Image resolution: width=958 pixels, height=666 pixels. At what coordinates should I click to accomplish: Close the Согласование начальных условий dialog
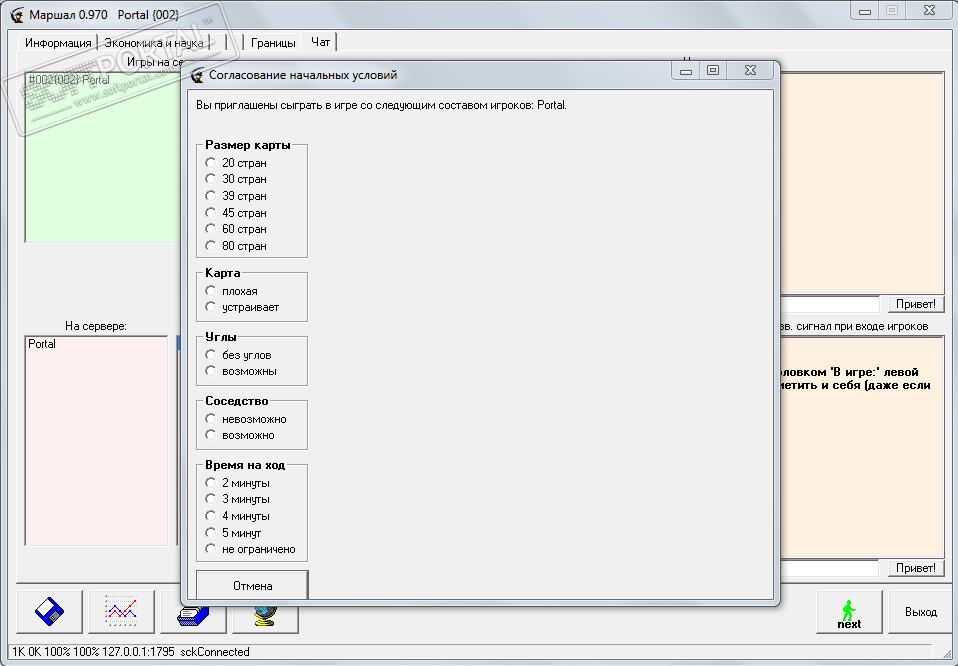[750, 70]
